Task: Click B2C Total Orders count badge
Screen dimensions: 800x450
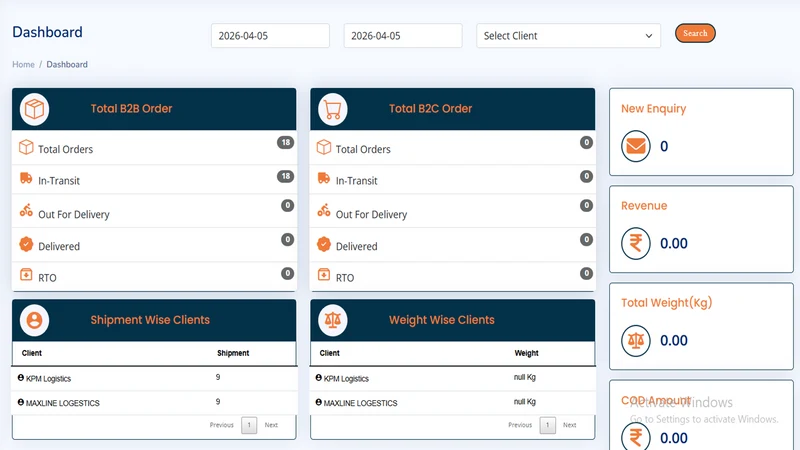Action: (586, 142)
